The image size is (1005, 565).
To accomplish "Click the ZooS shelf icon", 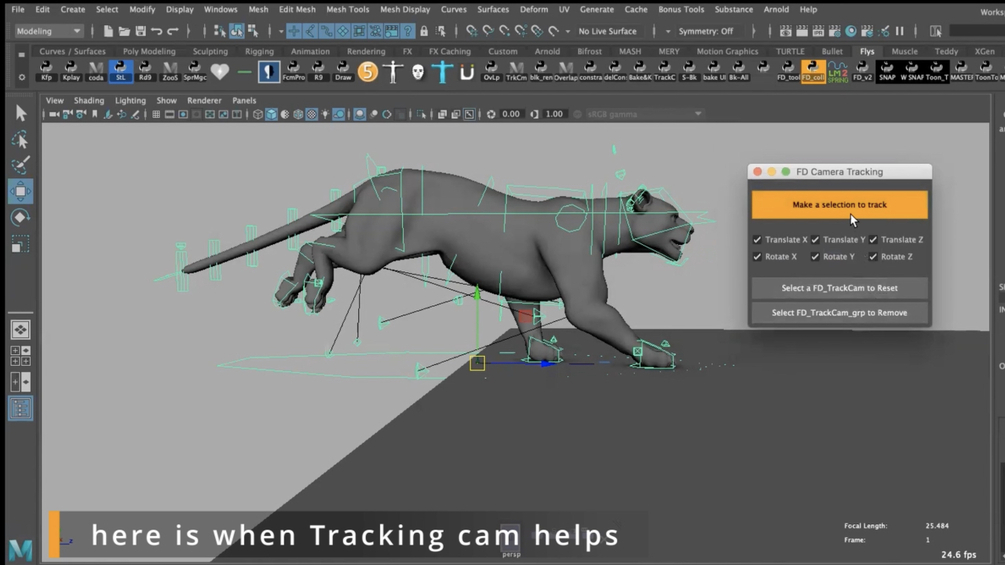I will tap(170, 71).
